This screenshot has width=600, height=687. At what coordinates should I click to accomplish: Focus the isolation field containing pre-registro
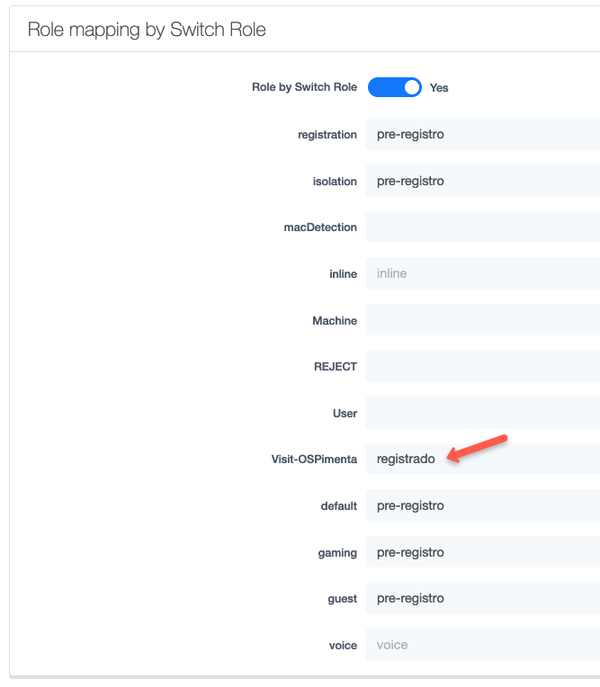coord(482,181)
